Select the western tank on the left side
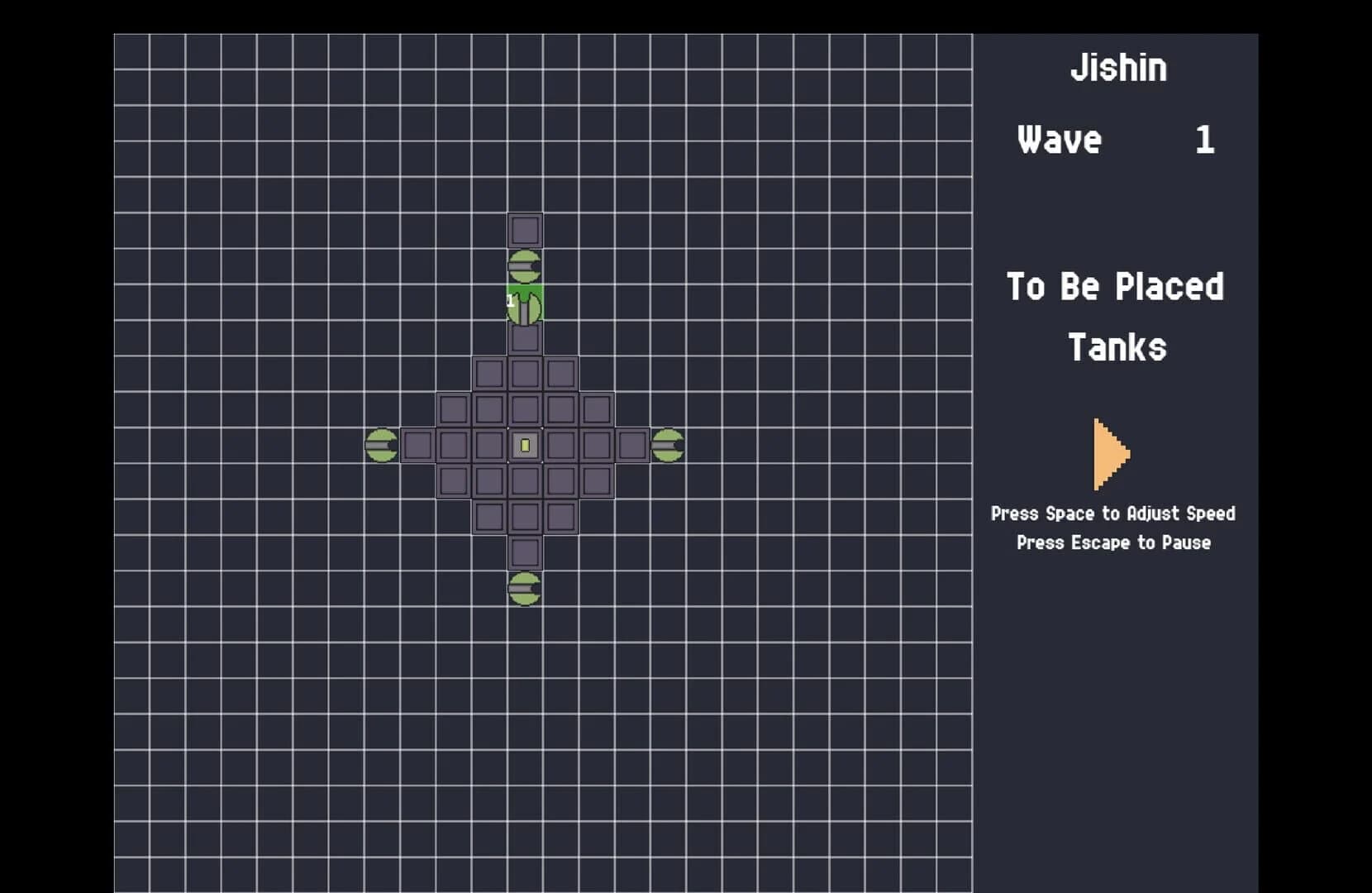1372x893 pixels. point(381,445)
